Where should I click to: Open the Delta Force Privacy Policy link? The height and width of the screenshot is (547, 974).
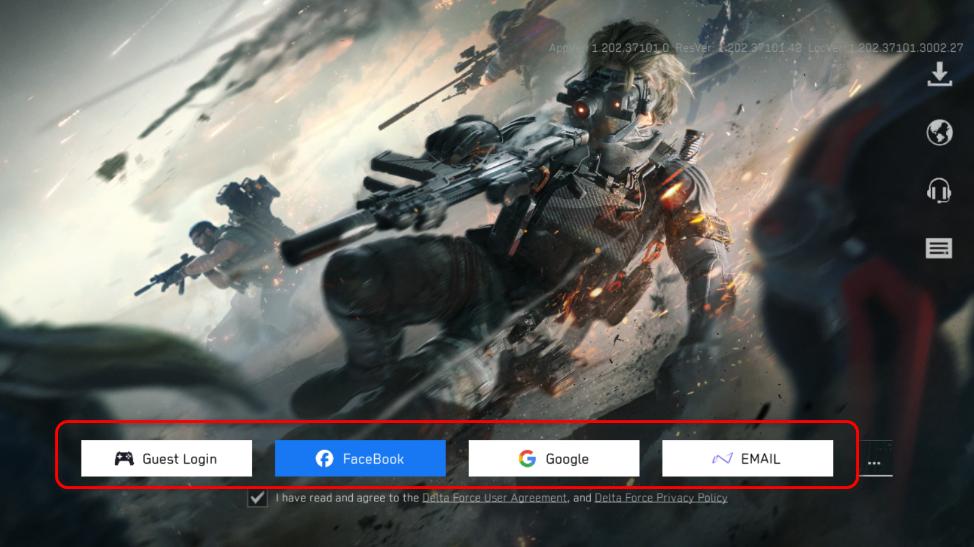coord(661,498)
